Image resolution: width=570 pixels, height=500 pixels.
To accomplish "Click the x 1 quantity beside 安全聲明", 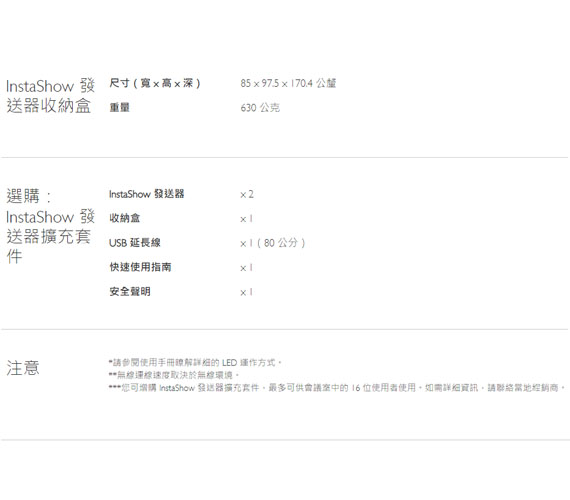I will coord(246,292).
